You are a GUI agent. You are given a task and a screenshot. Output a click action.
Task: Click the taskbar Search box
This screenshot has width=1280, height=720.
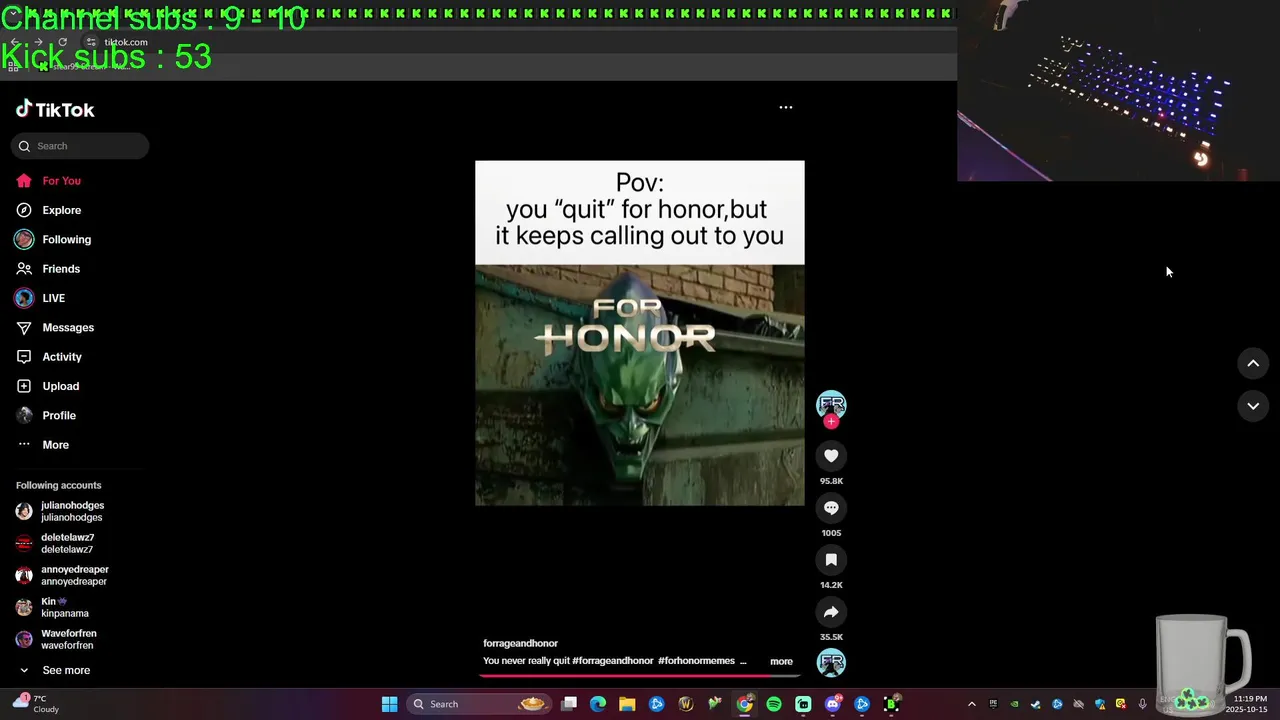click(480, 704)
